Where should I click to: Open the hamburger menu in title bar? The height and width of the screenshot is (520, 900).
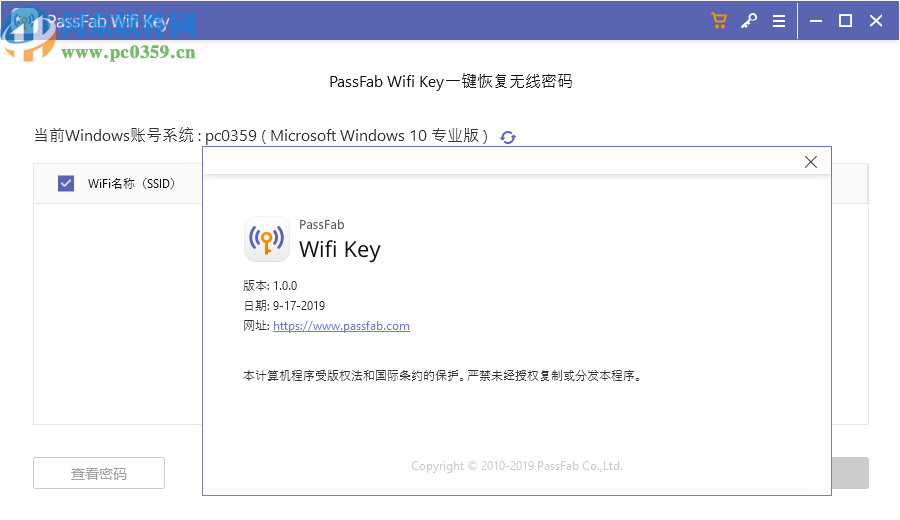click(779, 21)
